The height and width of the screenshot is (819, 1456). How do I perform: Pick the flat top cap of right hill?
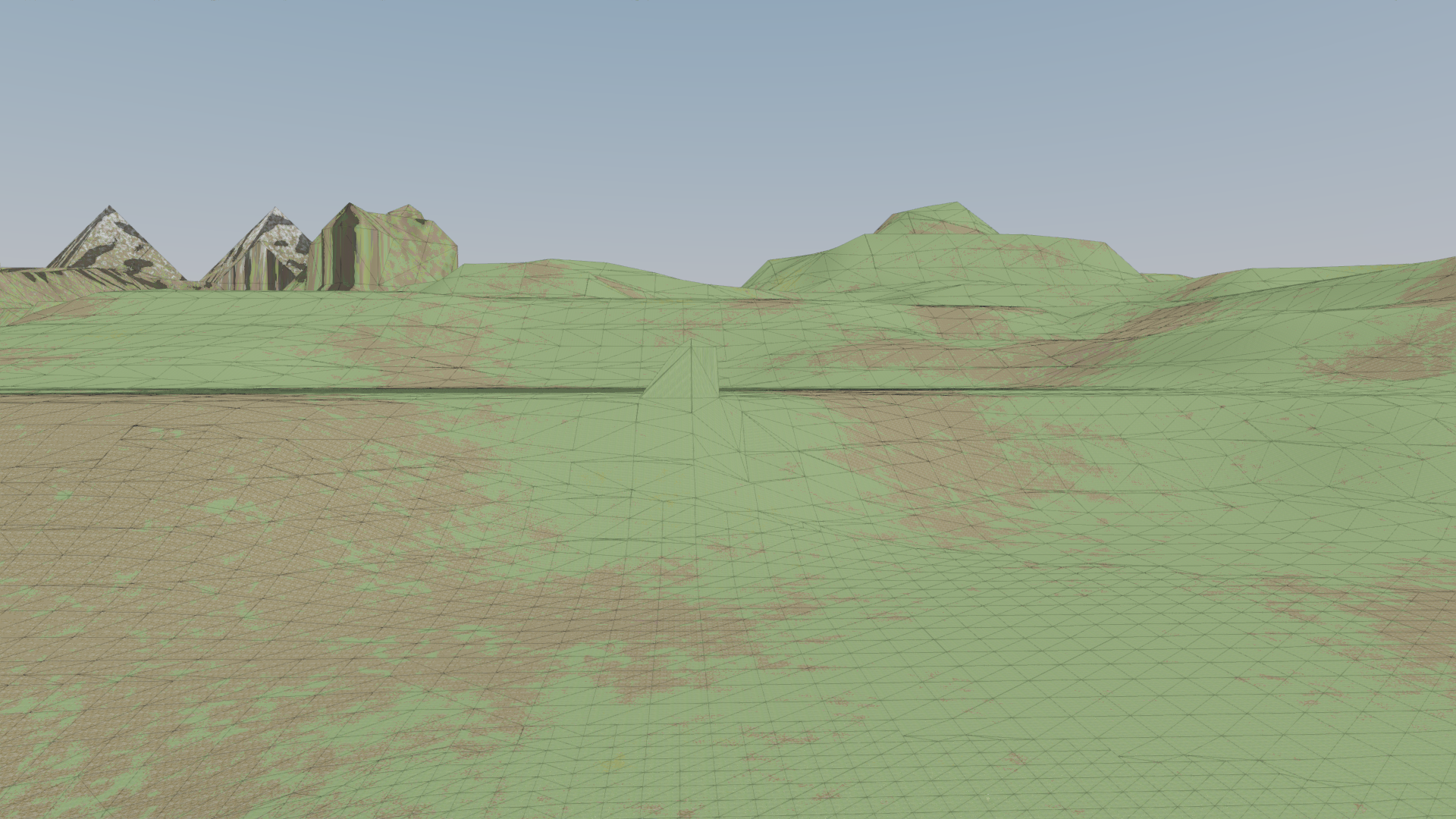[937, 218]
